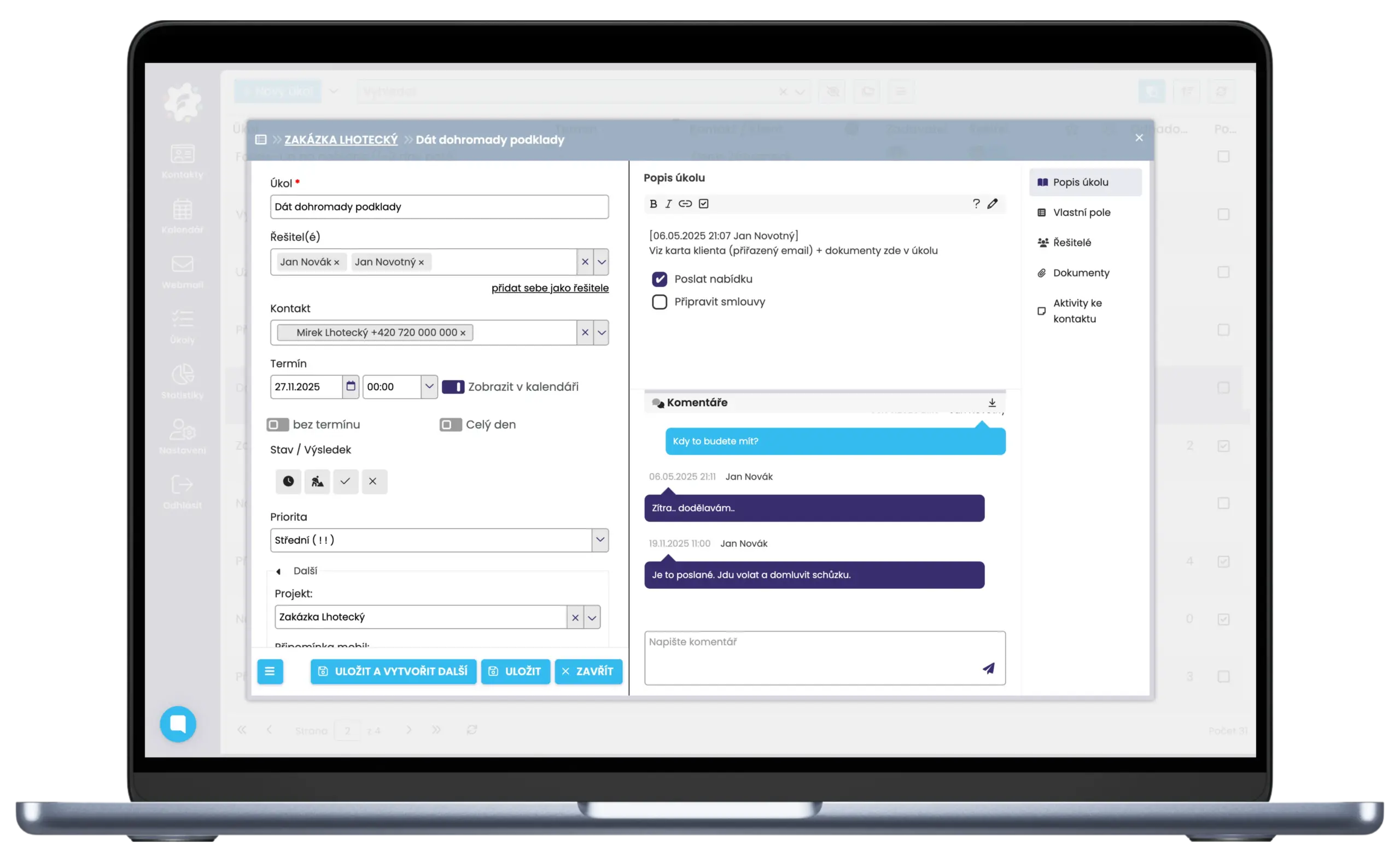The image size is (1400, 862).
Task: Send comment with paper plane icon
Action: click(x=988, y=668)
